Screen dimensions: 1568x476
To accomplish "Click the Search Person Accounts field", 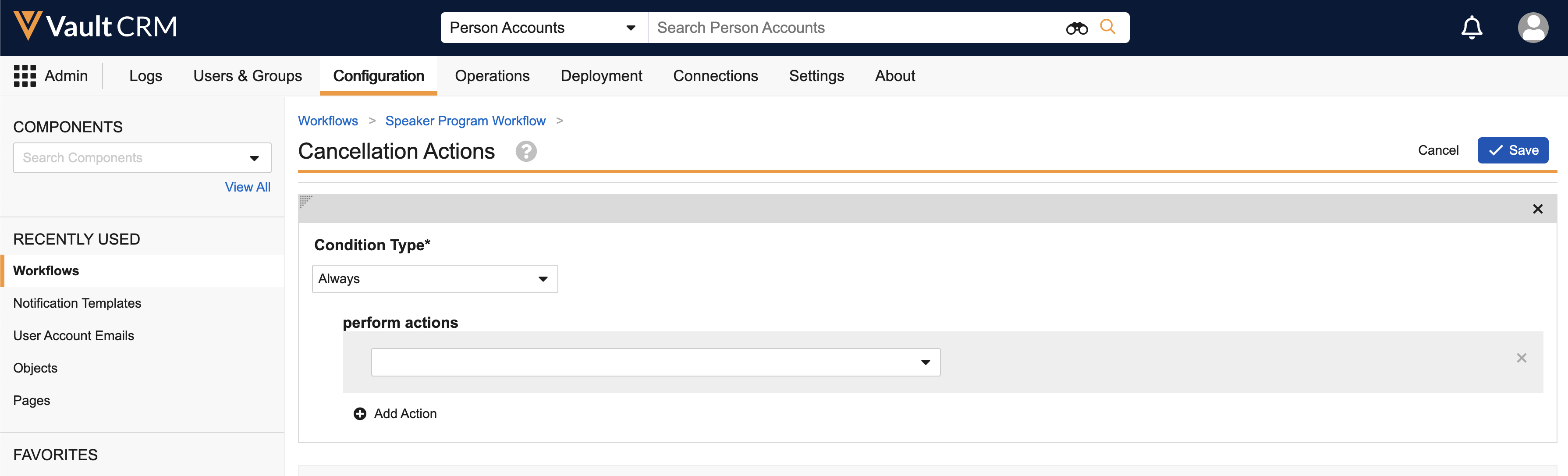I will 852,28.
